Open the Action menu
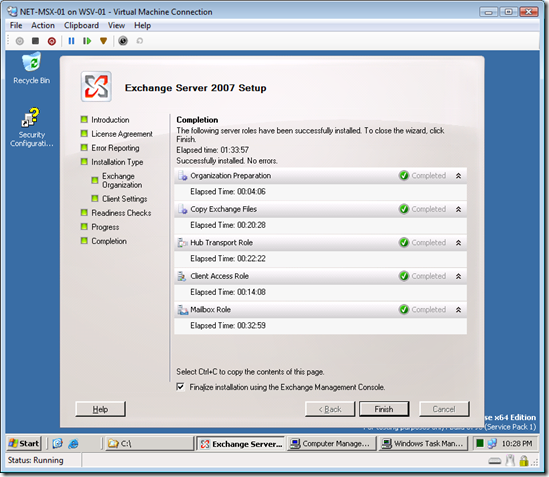The width and height of the screenshot is (549, 477). (x=43, y=26)
